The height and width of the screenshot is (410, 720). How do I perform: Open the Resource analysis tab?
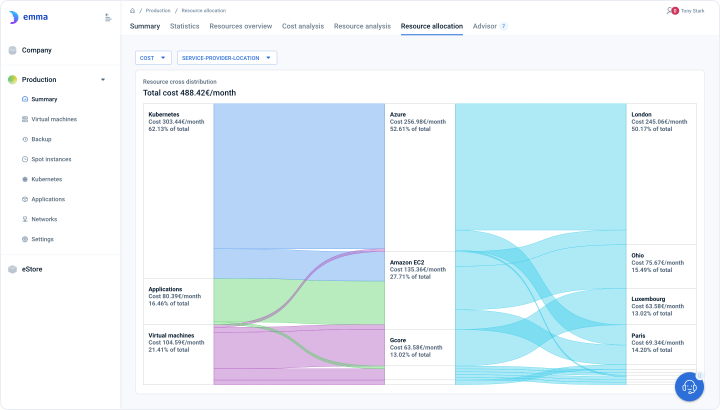[362, 26]
